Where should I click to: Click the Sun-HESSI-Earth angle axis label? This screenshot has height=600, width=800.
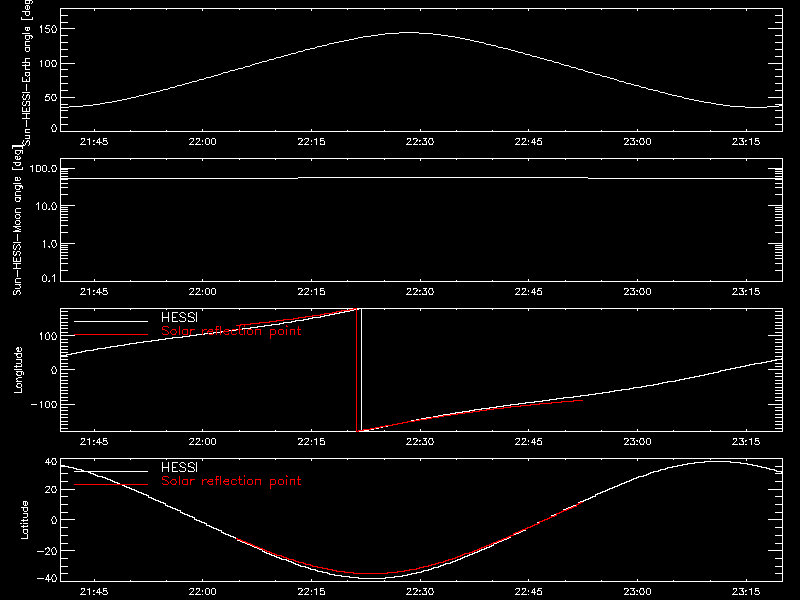[27, 72]
